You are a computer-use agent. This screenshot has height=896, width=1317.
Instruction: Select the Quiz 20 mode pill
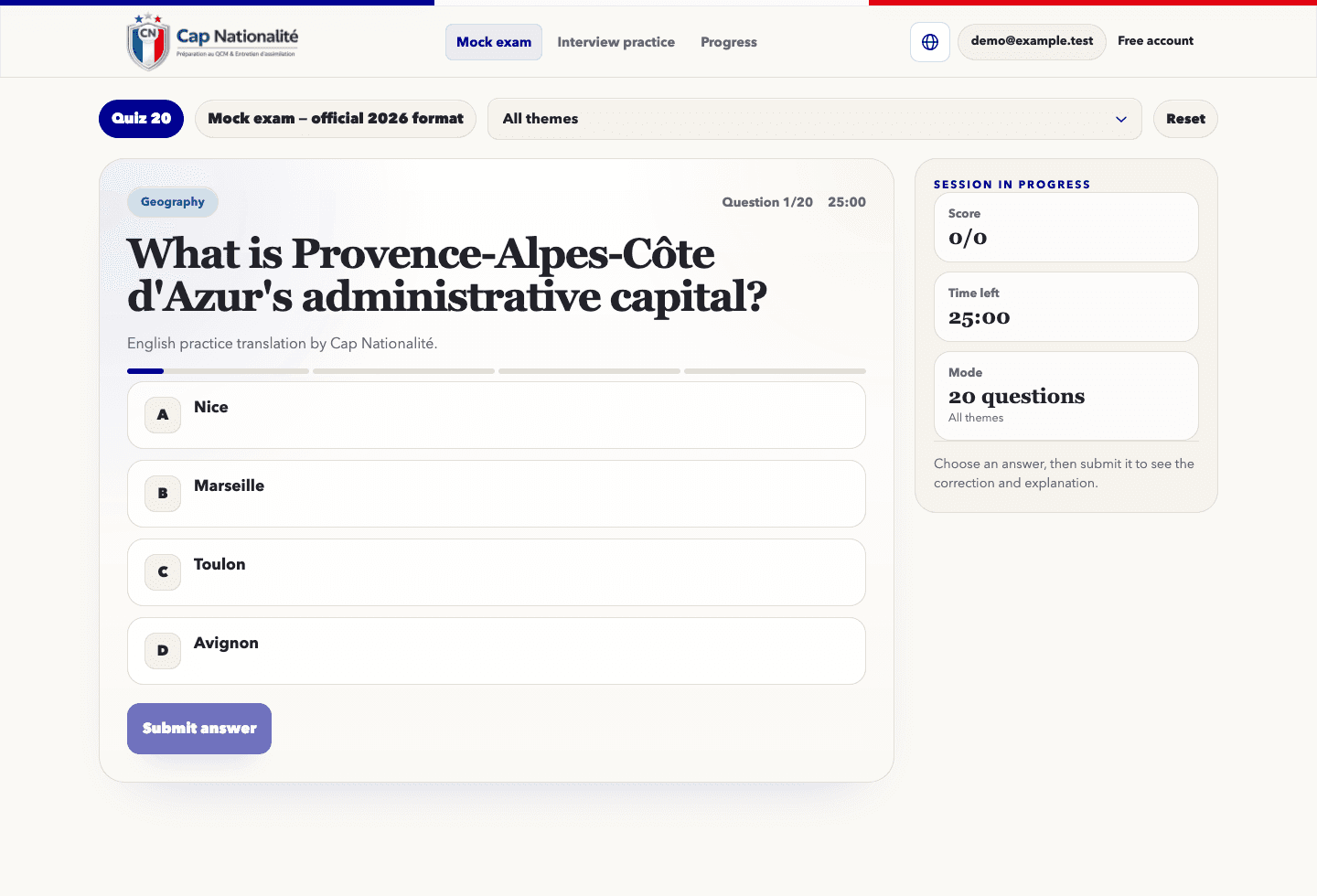coord(142,119)
